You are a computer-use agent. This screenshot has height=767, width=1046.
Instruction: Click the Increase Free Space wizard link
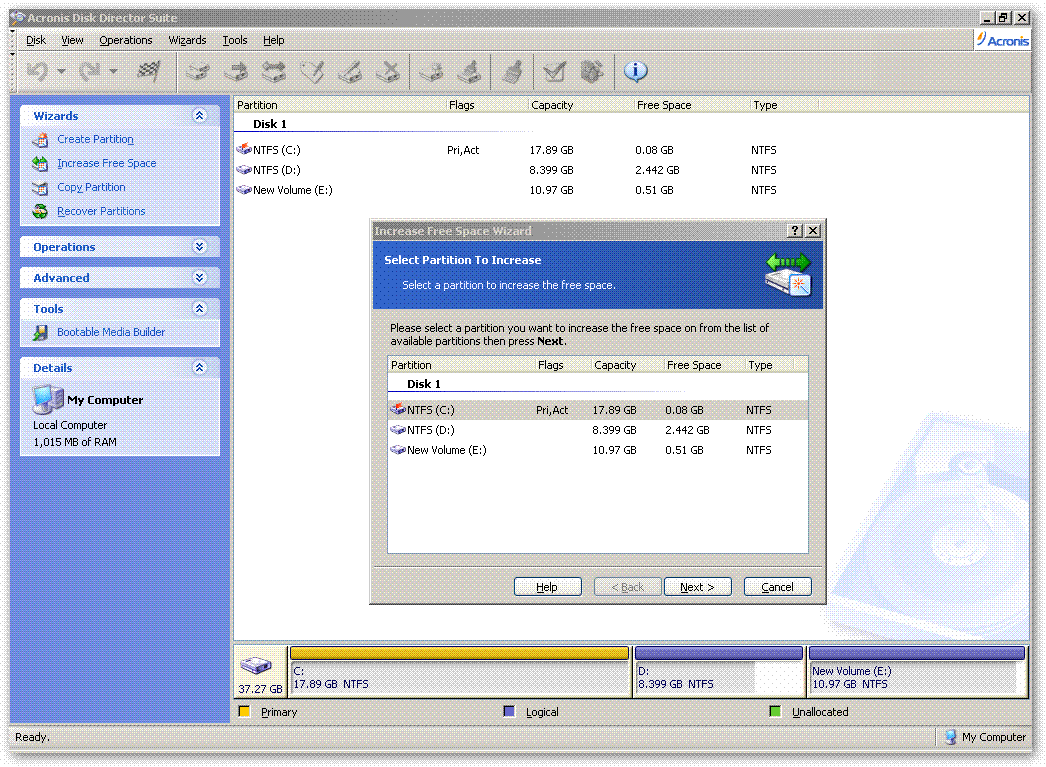click(107, 163)
